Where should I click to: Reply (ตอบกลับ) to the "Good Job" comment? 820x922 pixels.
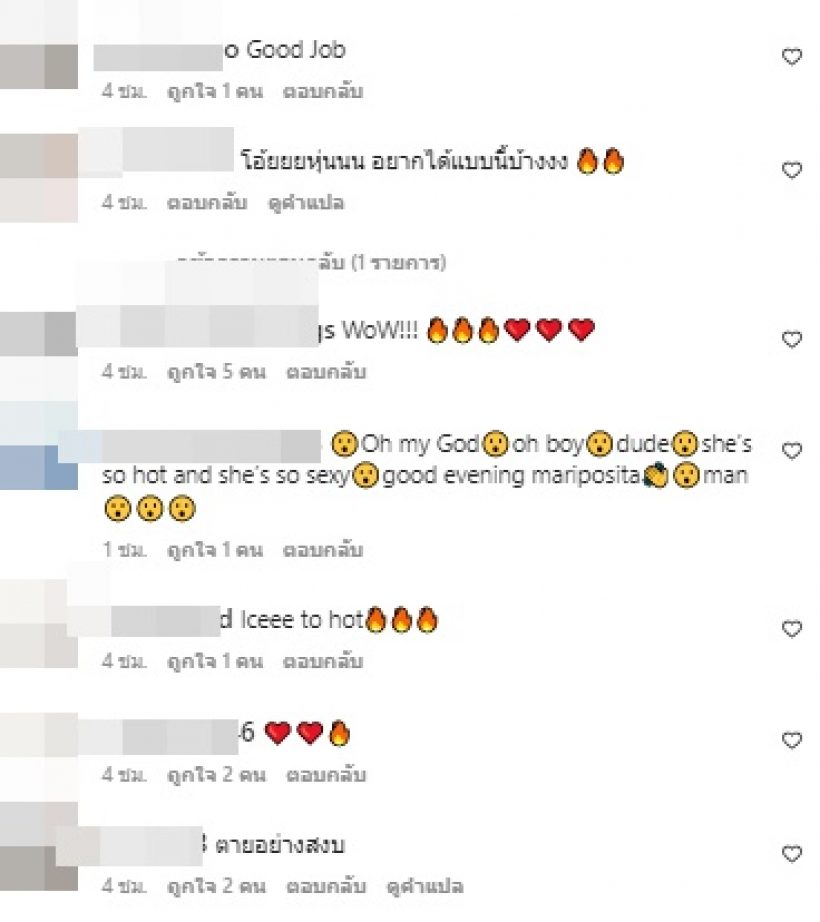coord(323,91)
